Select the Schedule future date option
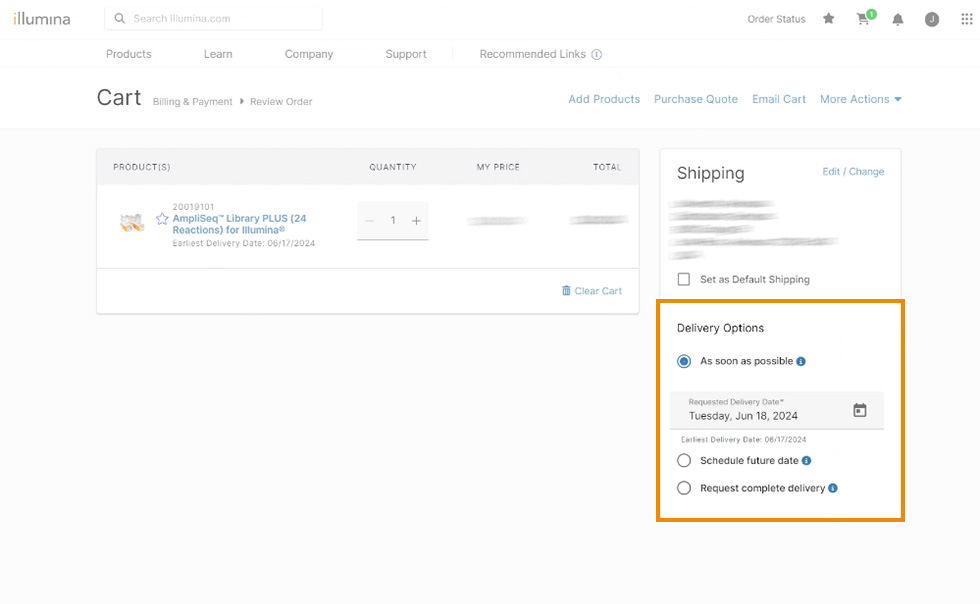This screenshot has width=980, height=604. (684, 461)
